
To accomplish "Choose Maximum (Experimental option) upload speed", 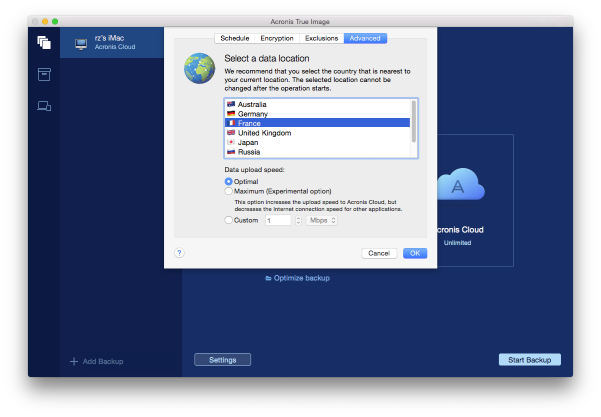I will pyautogui.click(x=229, y=191).
